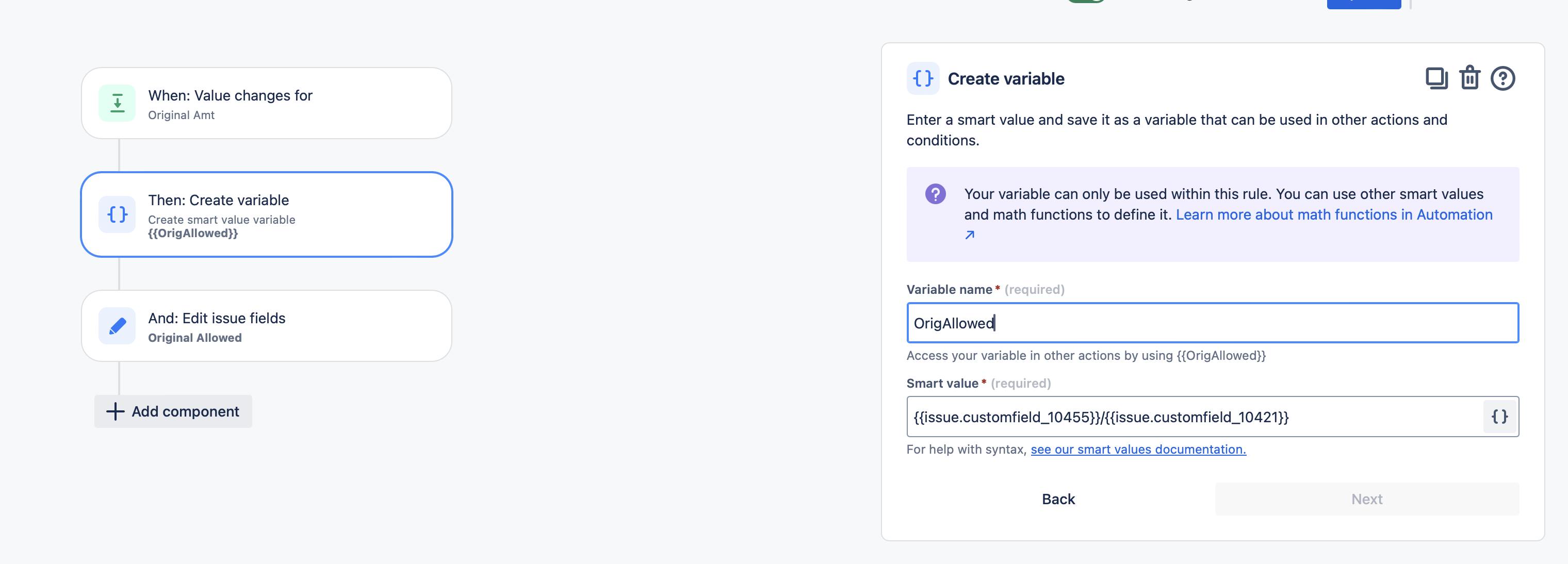Open Learn more about math functions link

(1334, 215)
